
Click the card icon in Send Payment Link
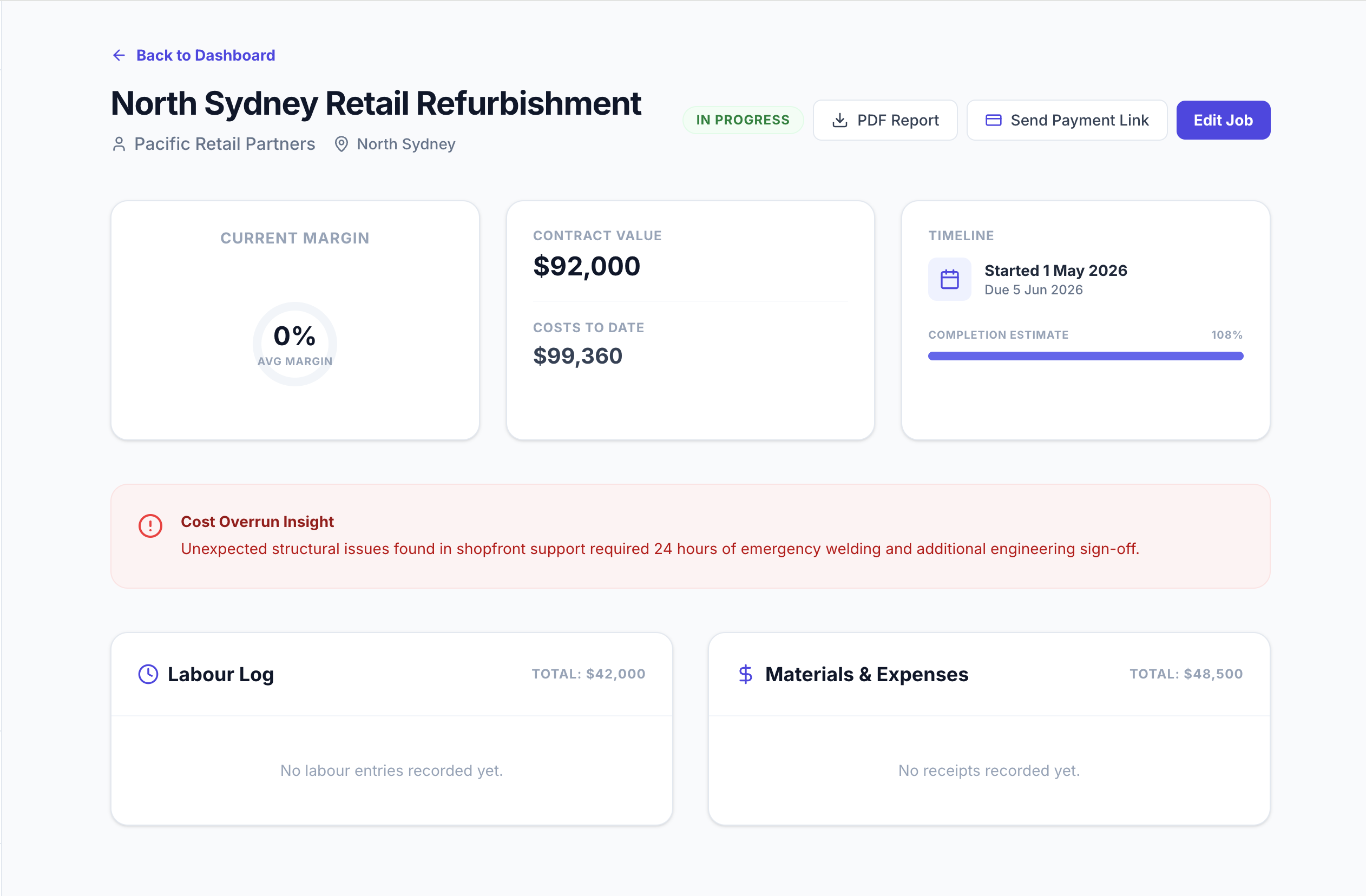coord(994,120)
